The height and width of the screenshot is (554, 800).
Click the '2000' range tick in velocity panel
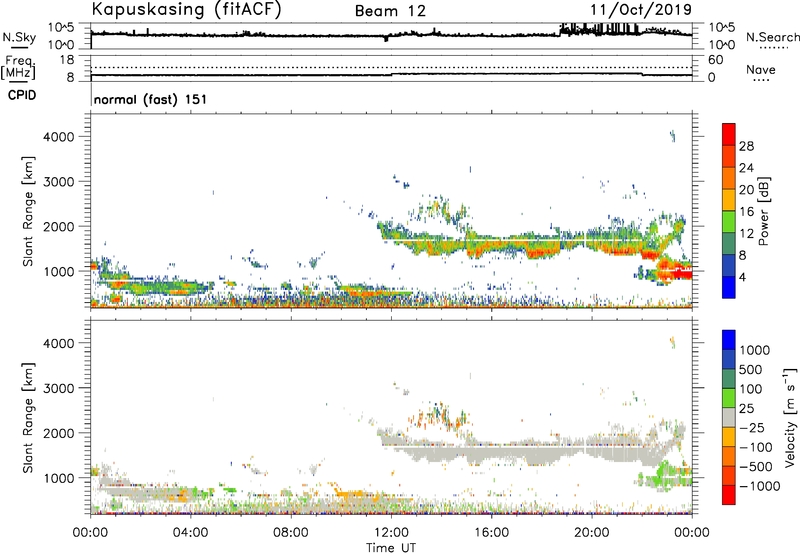tap(59, 433)
